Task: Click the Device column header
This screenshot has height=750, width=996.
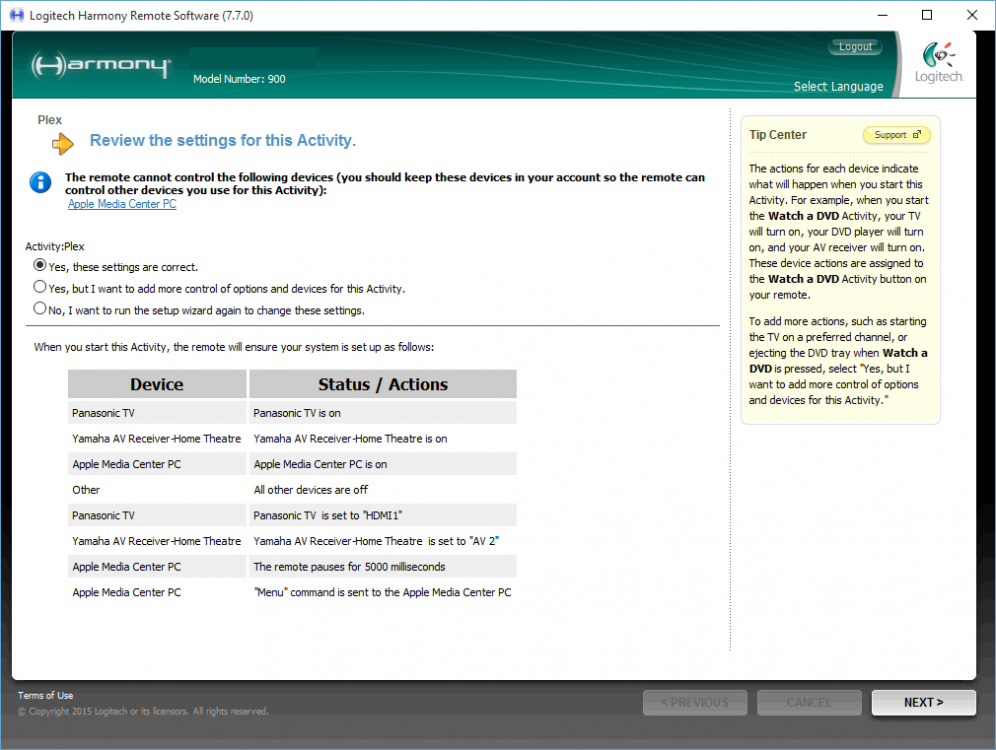Action: (x=157, y=384)
